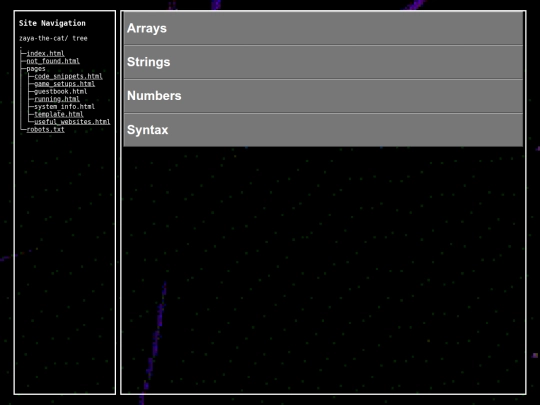Expand the Syntax accordion section
This screenshot has height=405, width=540.
[x=323, y=130]
